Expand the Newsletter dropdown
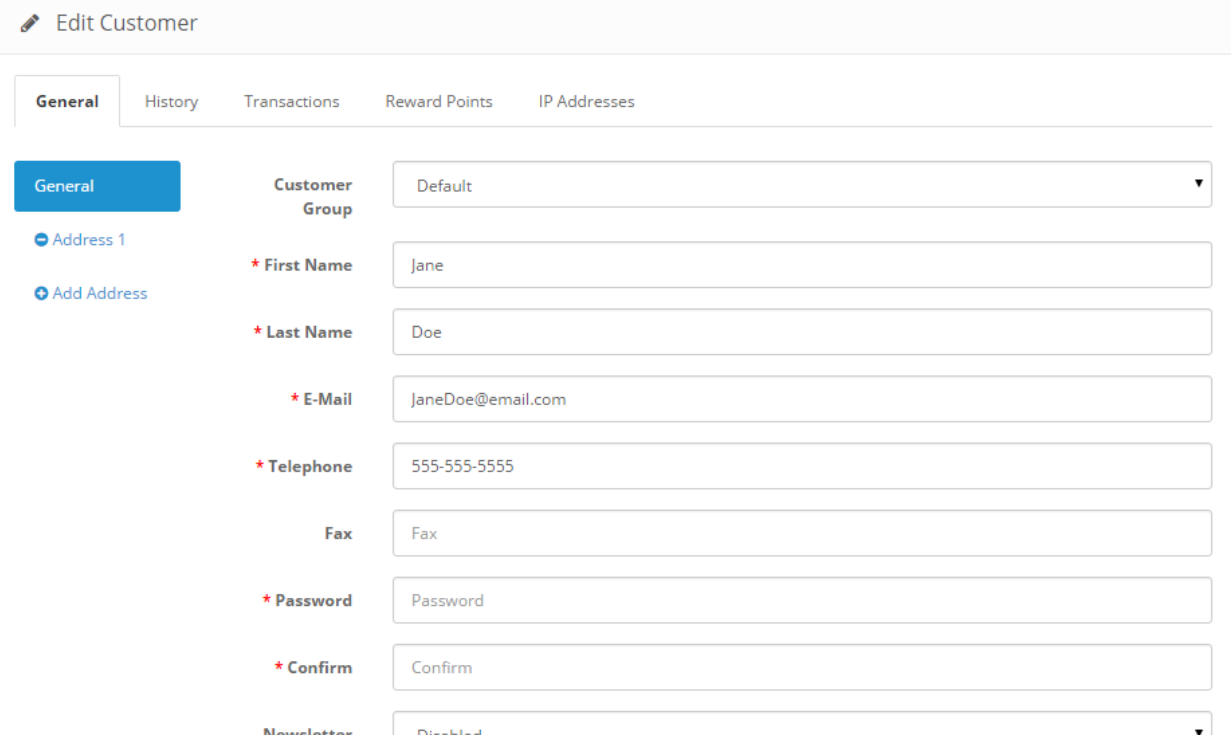 pyautogui.click(x=801, y=727)
